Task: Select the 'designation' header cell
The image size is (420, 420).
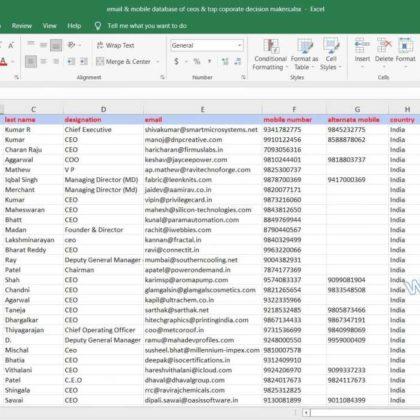Action: [103, 120]
